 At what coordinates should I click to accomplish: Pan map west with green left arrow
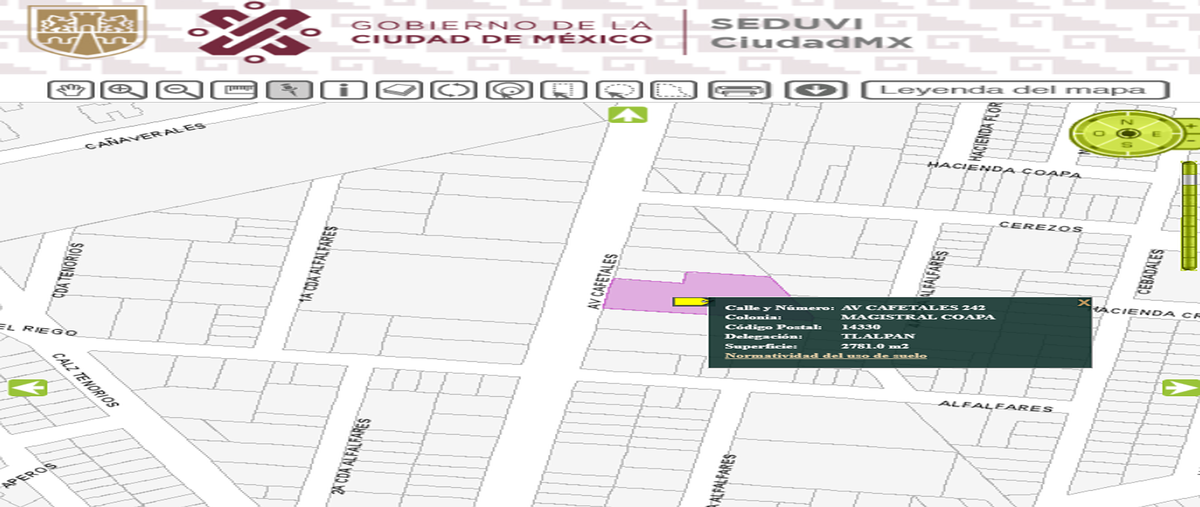click(27, 388)
